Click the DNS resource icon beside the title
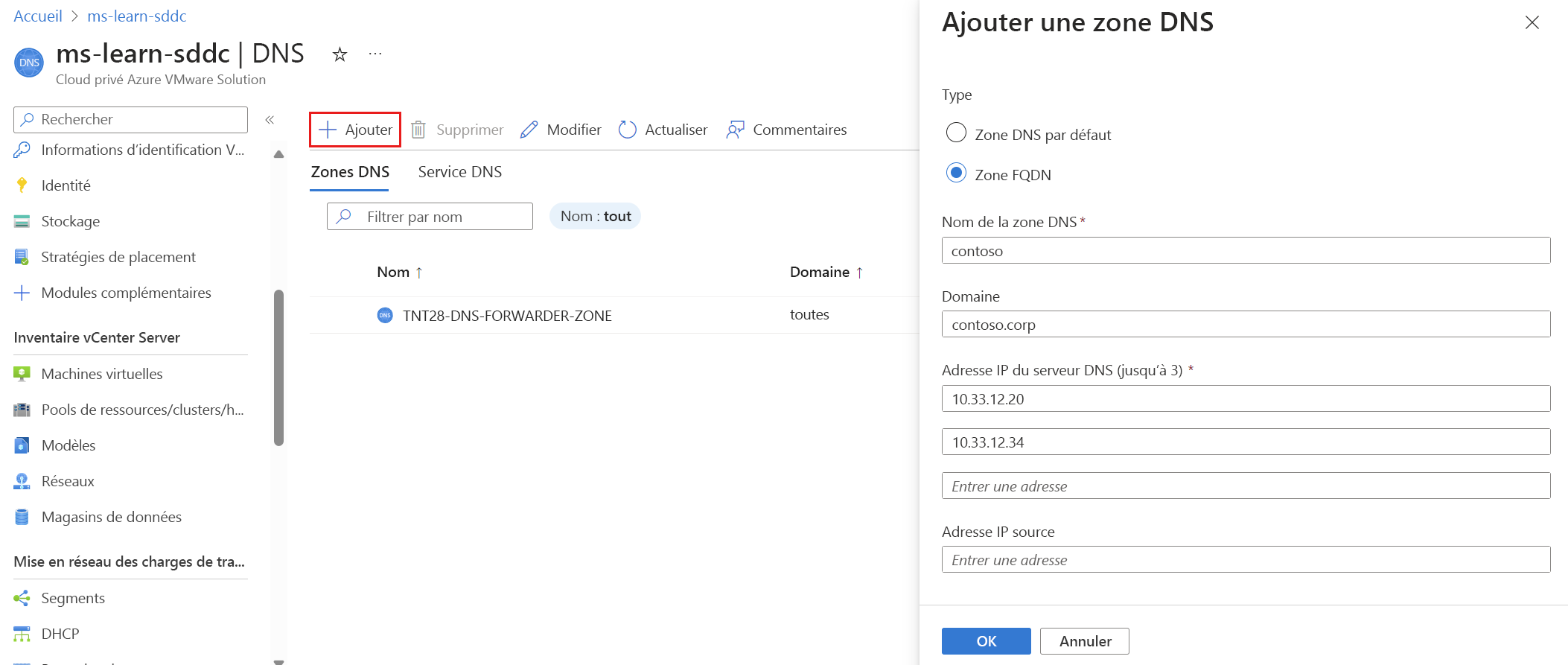The image size is (1568, 665). tap(29, 63)
